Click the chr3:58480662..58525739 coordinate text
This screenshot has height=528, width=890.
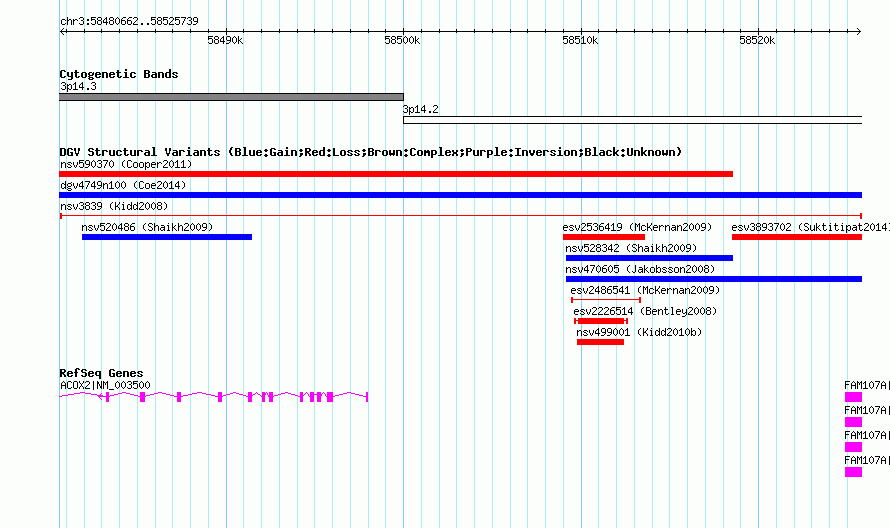point(129,21)
